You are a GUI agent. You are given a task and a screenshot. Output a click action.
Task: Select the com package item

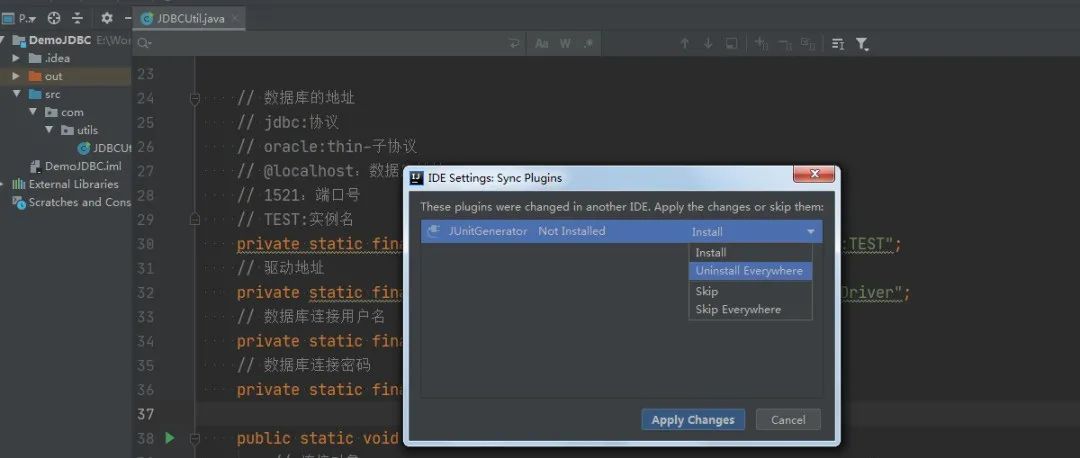point(64,112)
